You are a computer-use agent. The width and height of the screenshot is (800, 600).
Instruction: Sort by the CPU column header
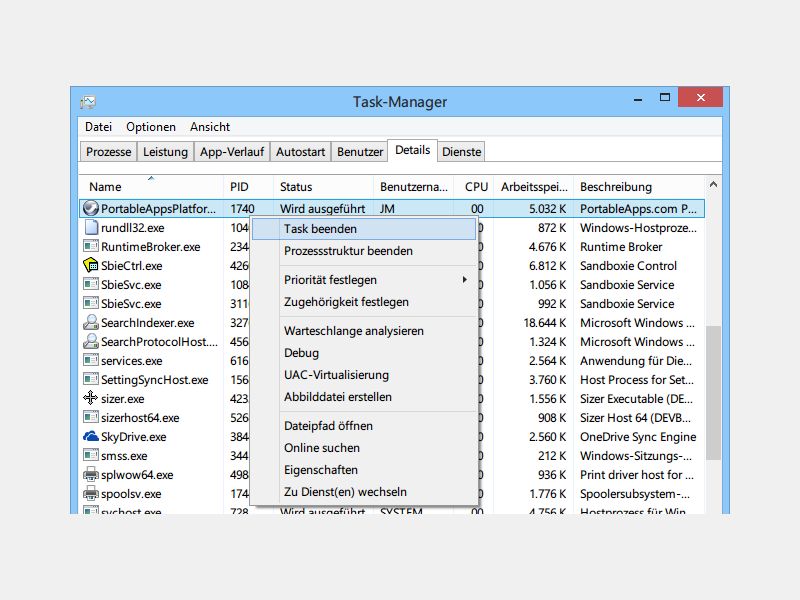(473, 187)
